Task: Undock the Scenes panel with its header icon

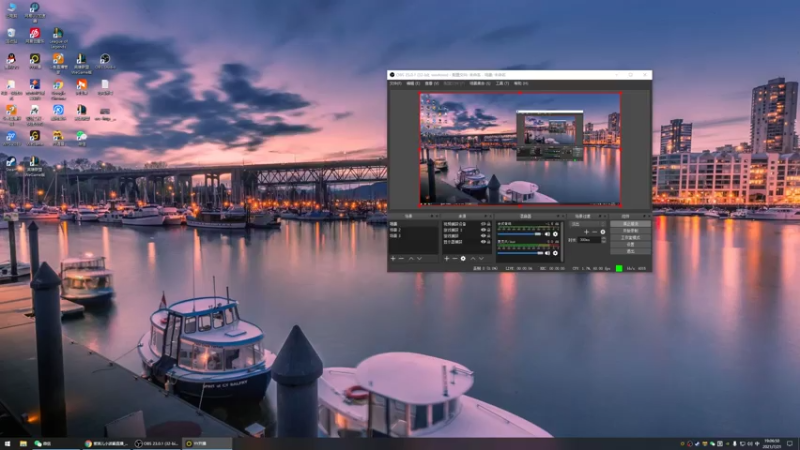Action: [432, 216]
